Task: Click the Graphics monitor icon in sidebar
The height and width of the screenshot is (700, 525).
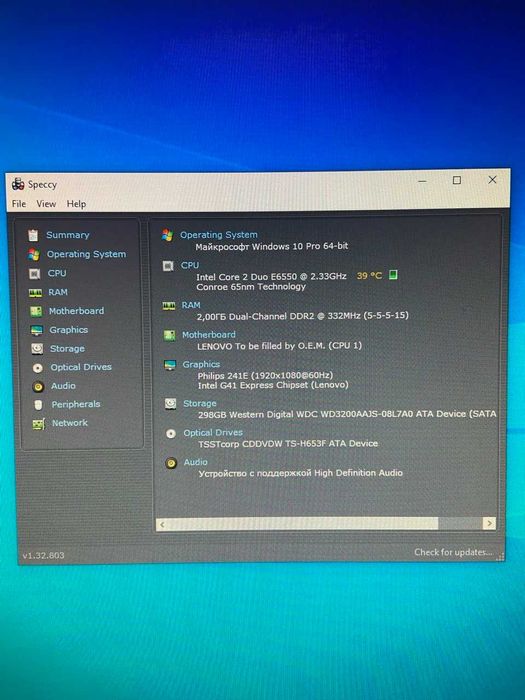Action: (37, 330)
